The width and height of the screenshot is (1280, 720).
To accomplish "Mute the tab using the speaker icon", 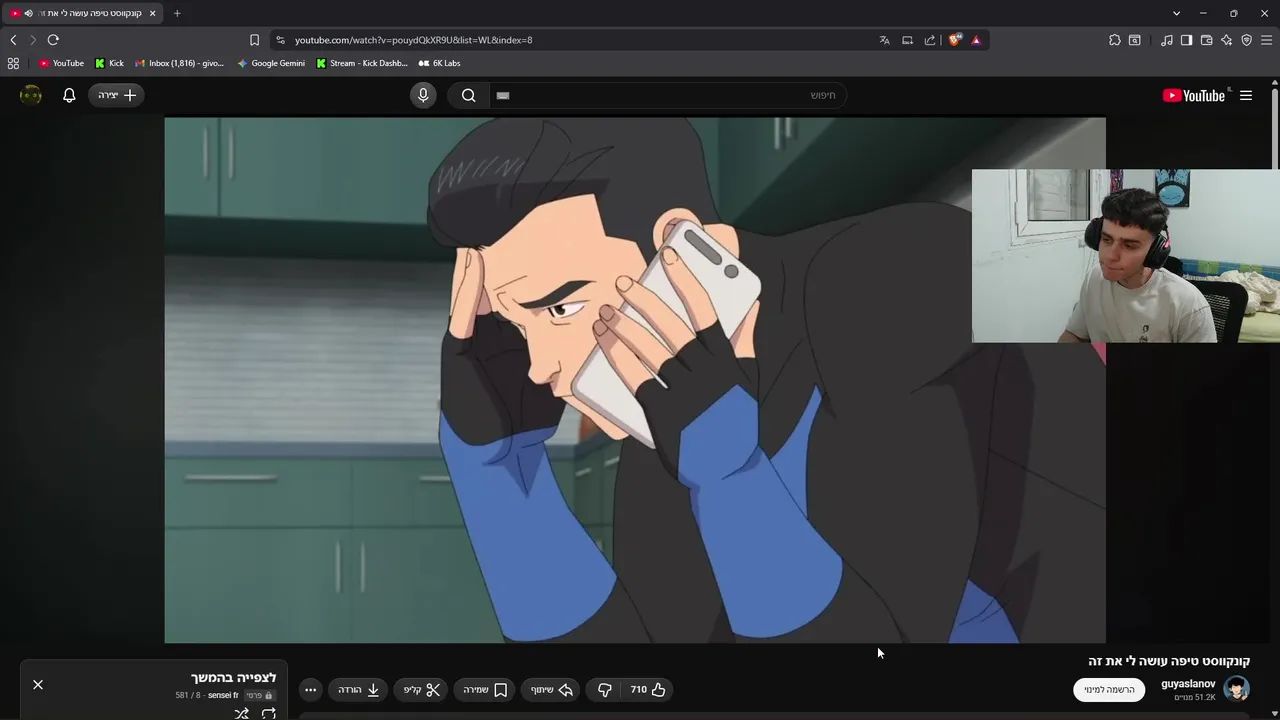I will (x=28, y=13).
